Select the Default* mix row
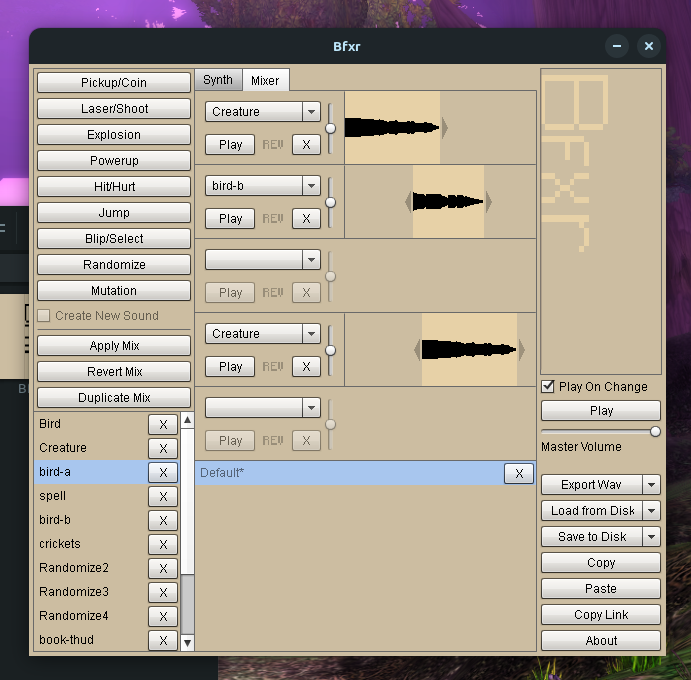This screenshot has width=691, height=680. (349, 473)
